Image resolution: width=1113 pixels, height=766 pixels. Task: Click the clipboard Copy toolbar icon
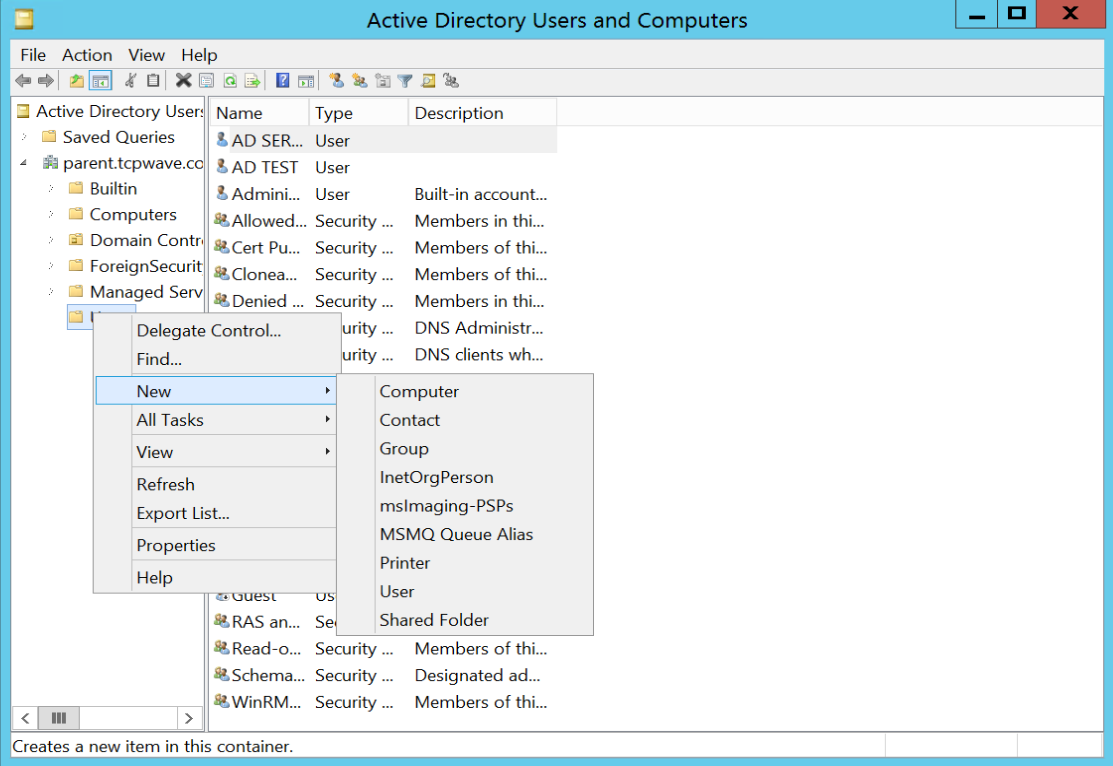click(x=153, y=81)
